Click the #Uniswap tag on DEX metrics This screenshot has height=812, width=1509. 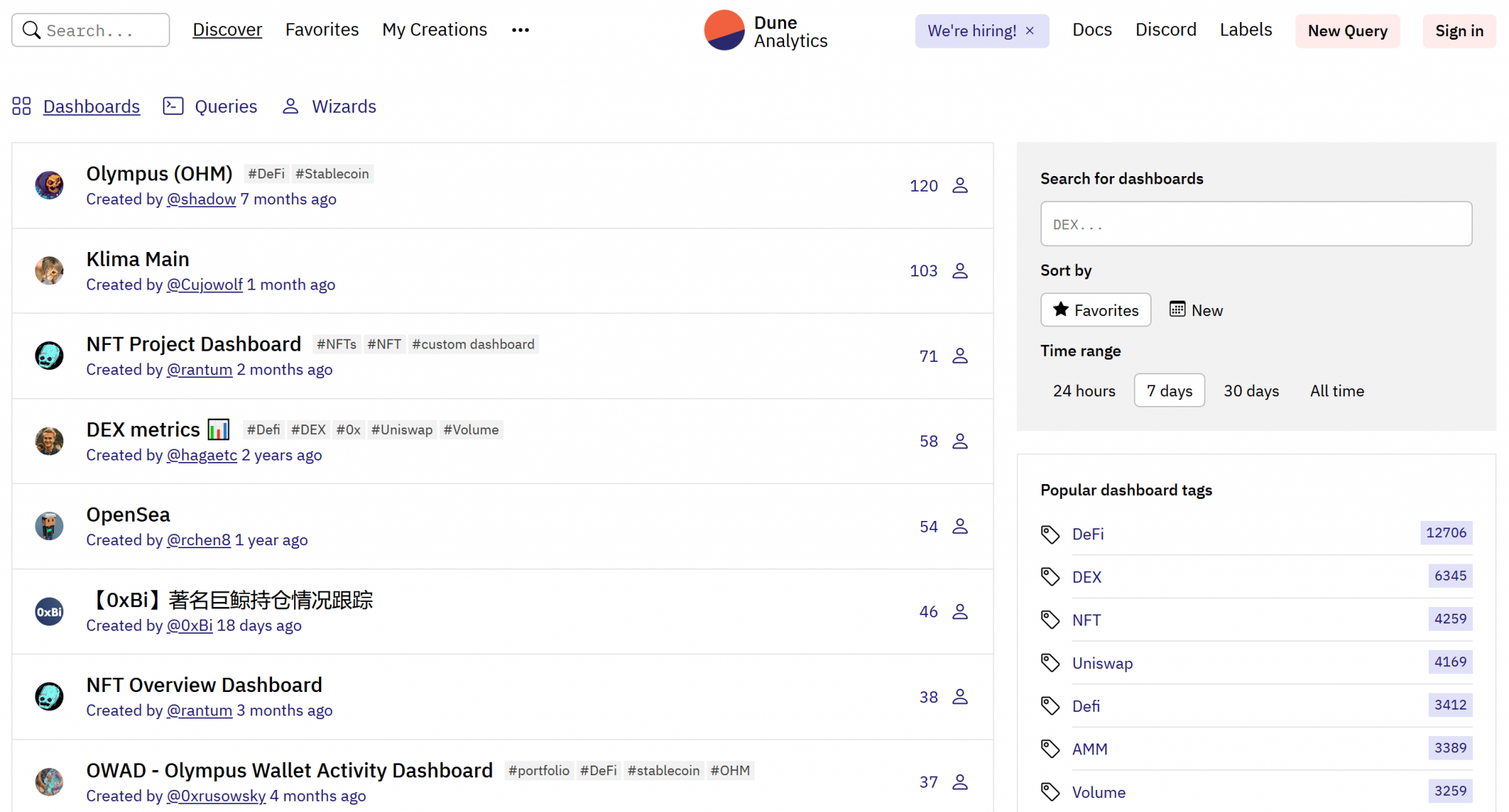click(402, 430)
